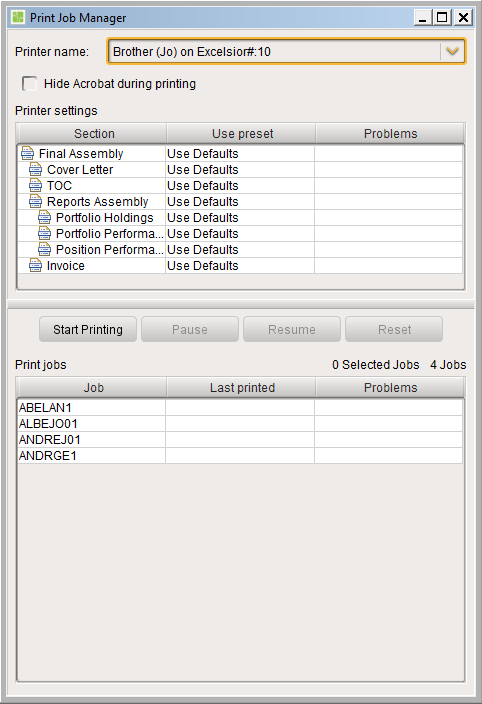Image resolution: width=482 pixels, height=704 pixels.
Task: Click the Cover Letter printer icon
Action: [35, 170]
